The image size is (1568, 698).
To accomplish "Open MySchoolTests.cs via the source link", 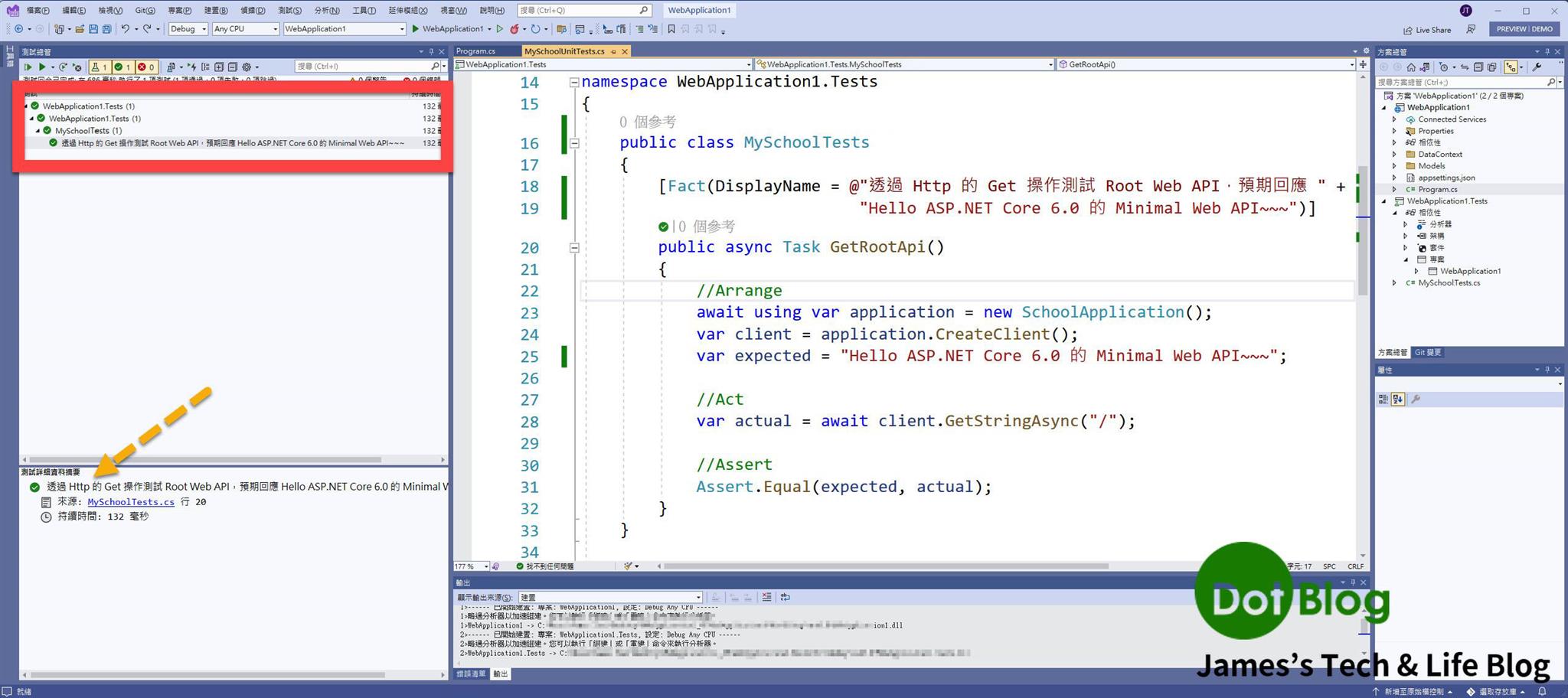I will coord(130,501).
